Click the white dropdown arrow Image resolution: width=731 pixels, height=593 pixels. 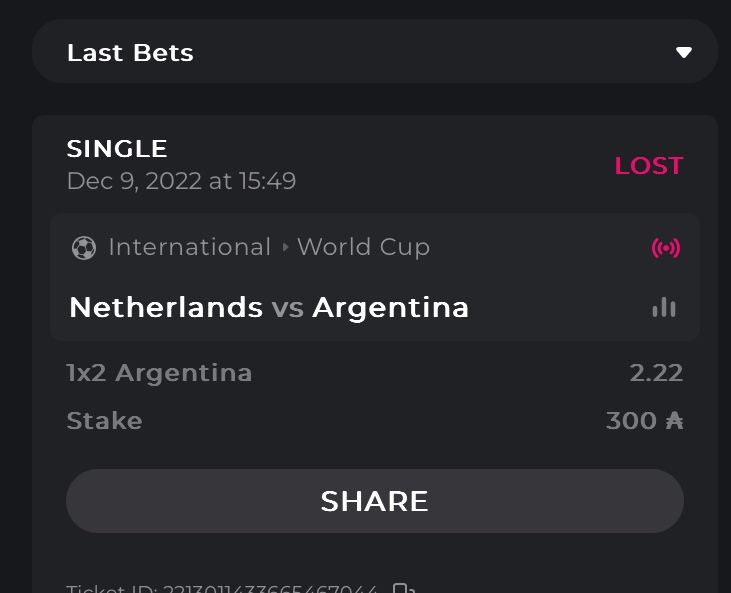[684, 53]
